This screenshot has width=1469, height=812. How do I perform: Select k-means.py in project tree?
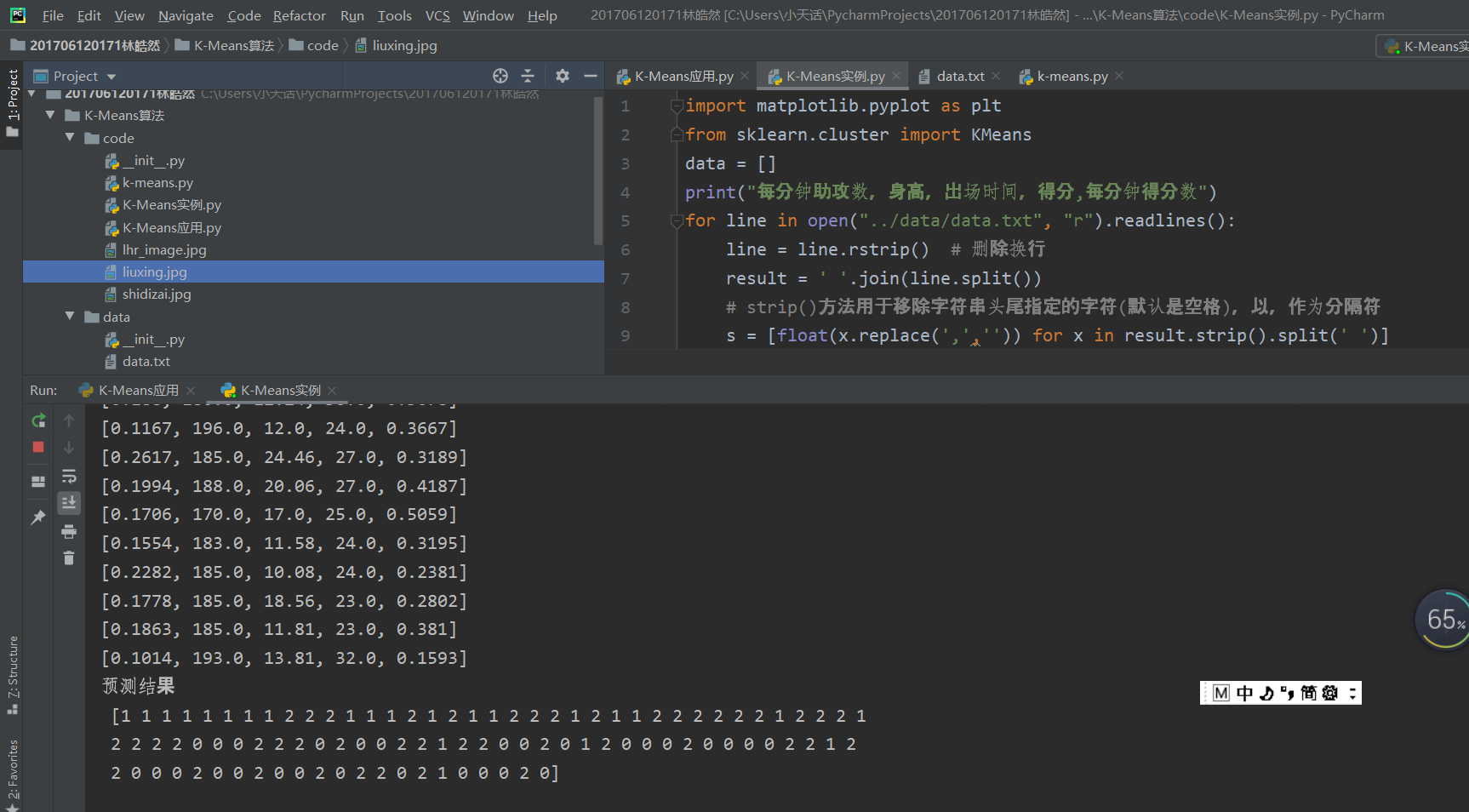(157, 183)
